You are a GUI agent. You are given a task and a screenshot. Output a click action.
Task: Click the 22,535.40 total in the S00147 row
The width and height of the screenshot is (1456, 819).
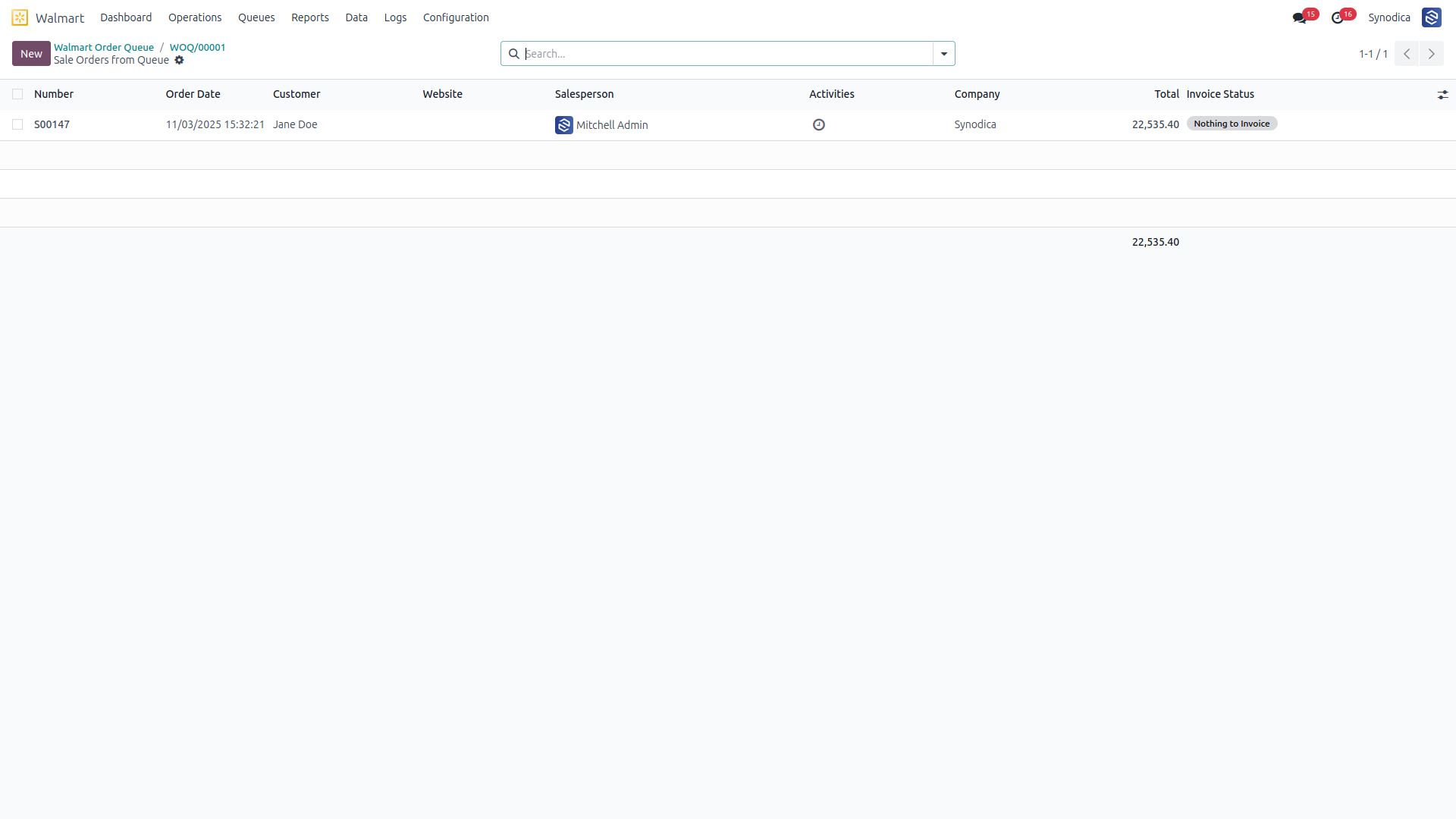(1156, 124)
